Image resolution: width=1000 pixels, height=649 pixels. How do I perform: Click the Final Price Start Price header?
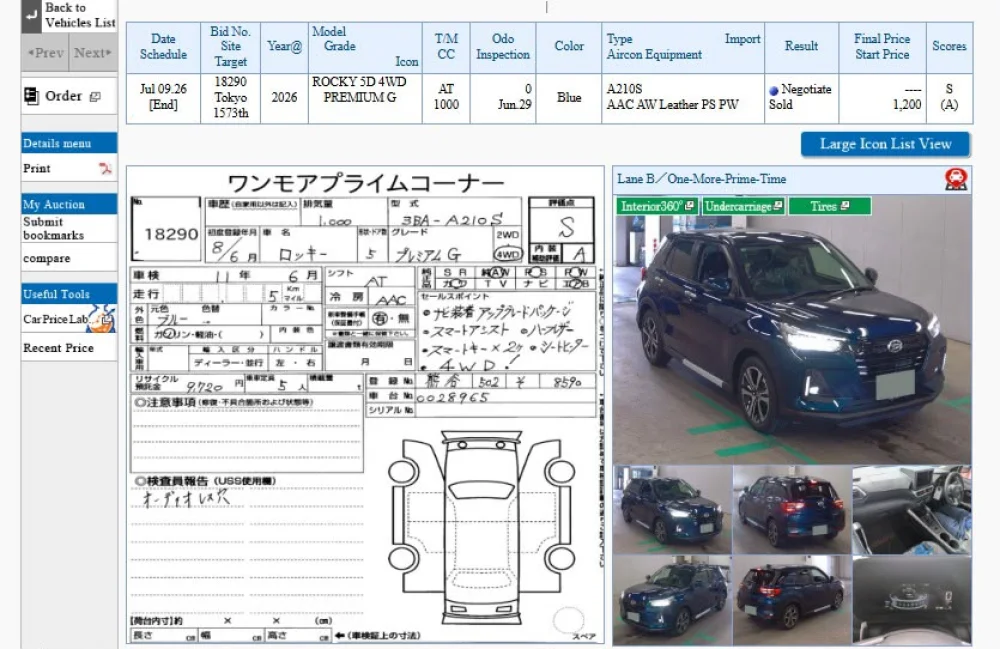(x=882, y=47)
